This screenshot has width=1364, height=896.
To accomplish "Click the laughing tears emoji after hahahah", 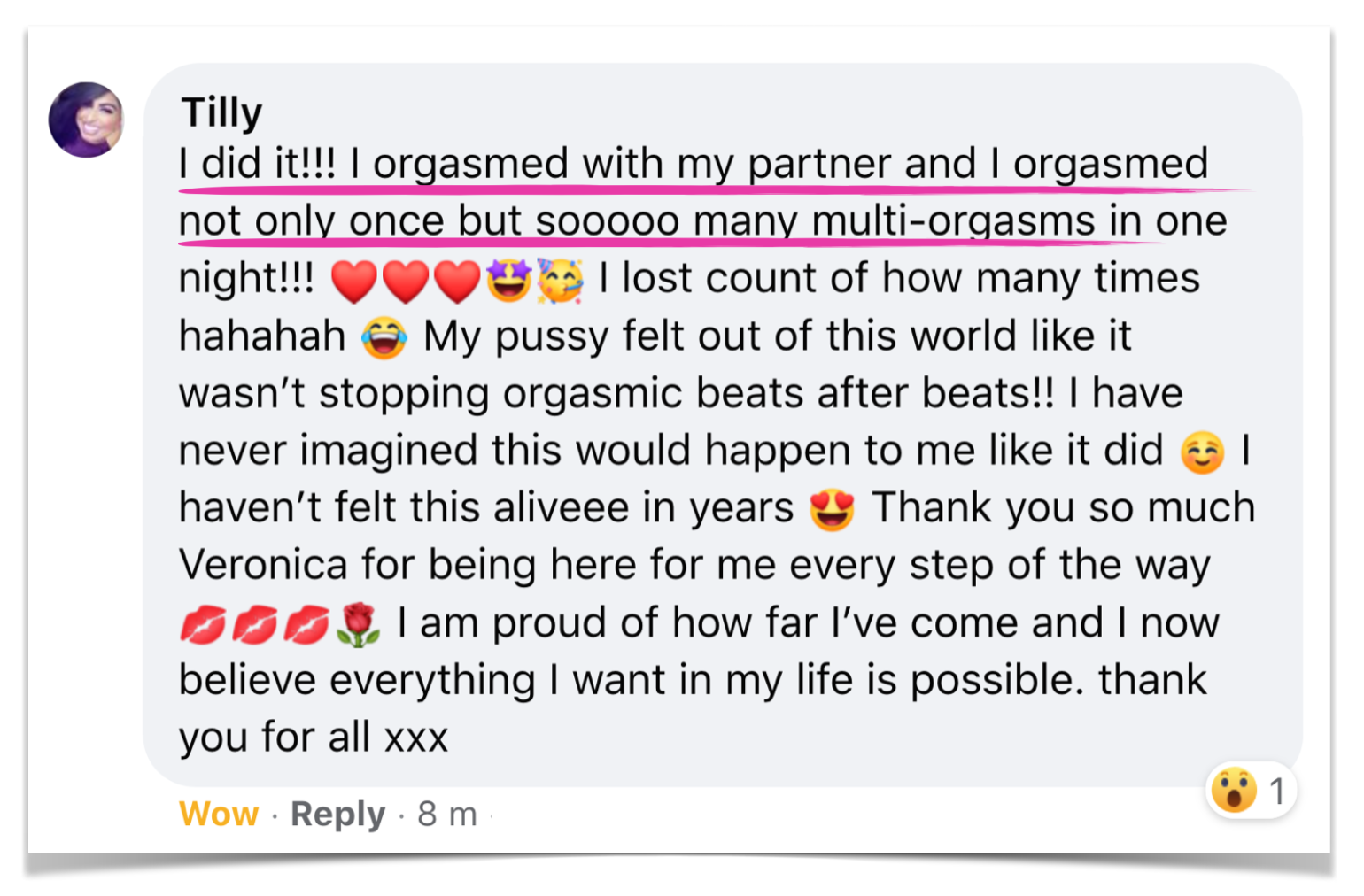I will pos(384,338).
